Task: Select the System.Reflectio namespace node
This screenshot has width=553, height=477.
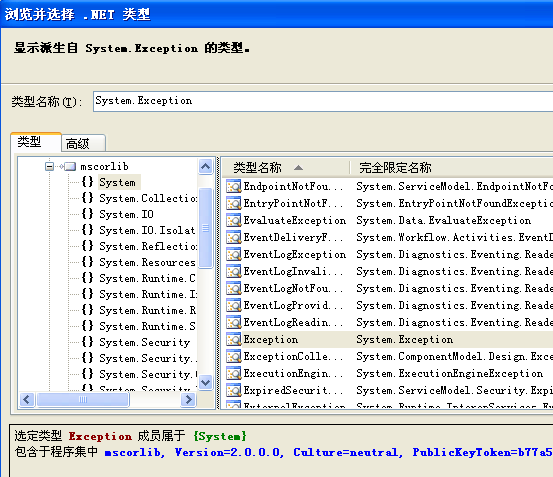Action: (148, 246)
